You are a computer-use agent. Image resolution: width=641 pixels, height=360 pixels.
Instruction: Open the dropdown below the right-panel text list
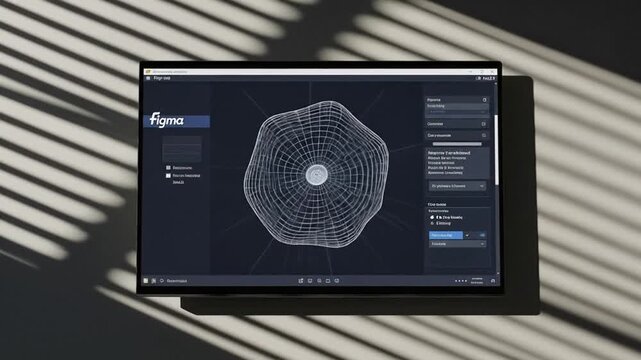[x=457, y=186]
